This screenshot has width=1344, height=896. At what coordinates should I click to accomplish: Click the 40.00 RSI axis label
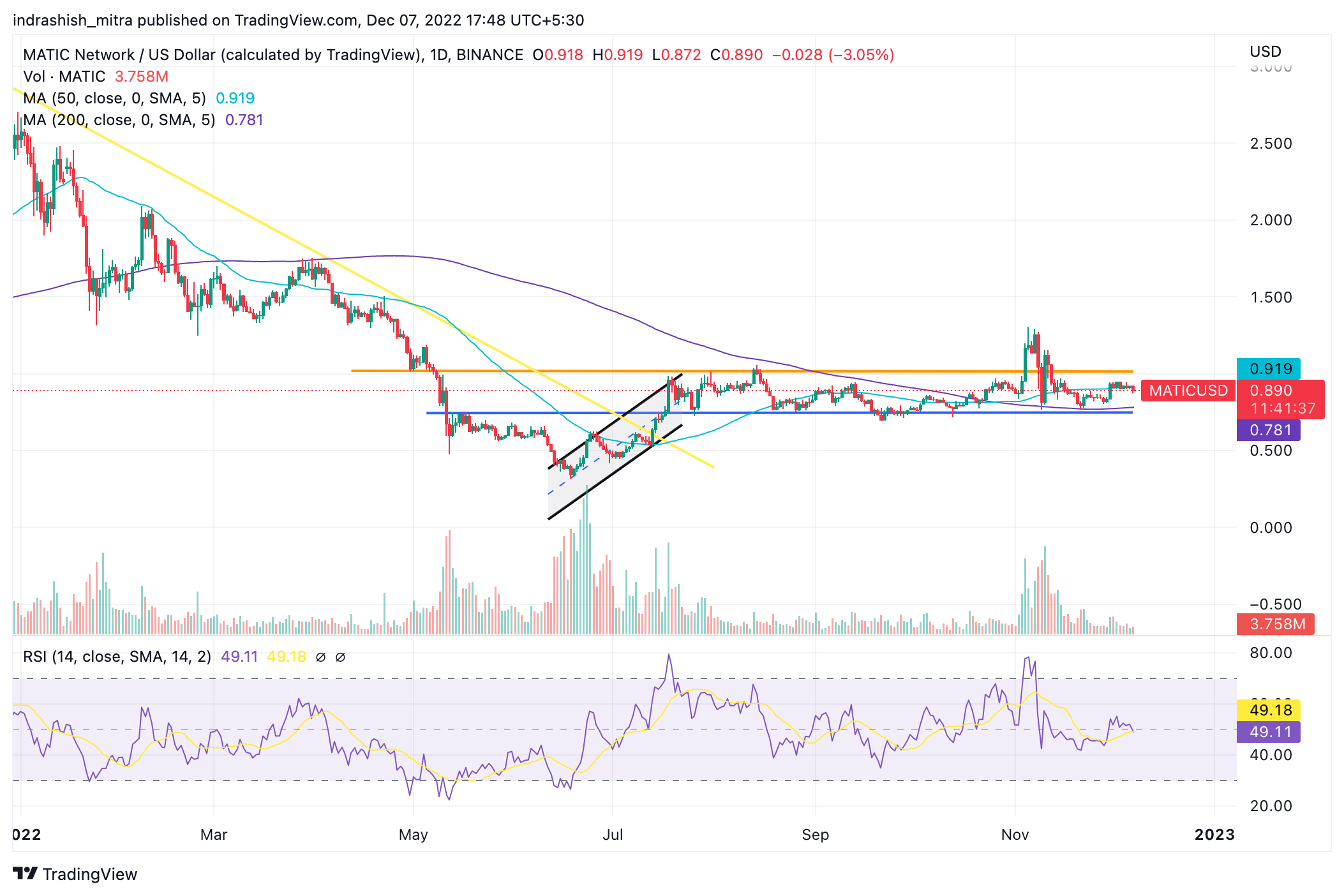click(1271, 755)
